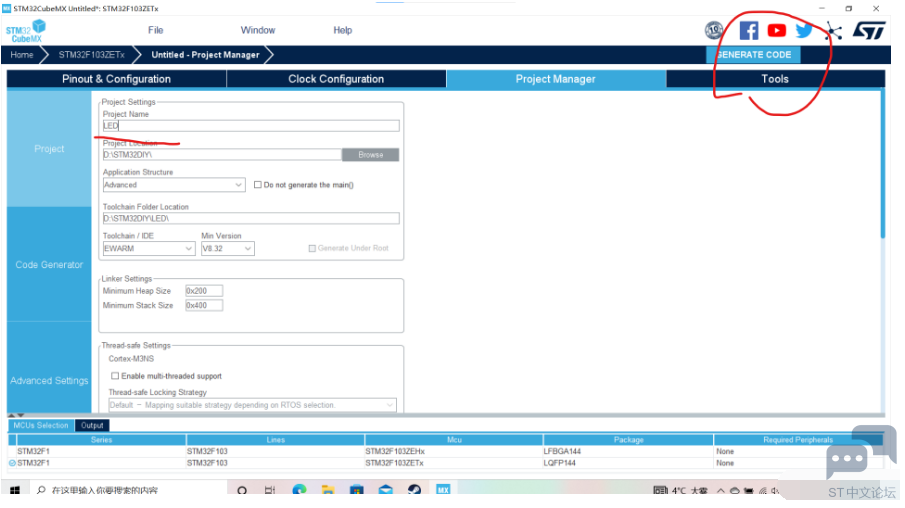Click the GENERATE CODE button
This screenshot has width=905, height=508.
pos(753,55)
